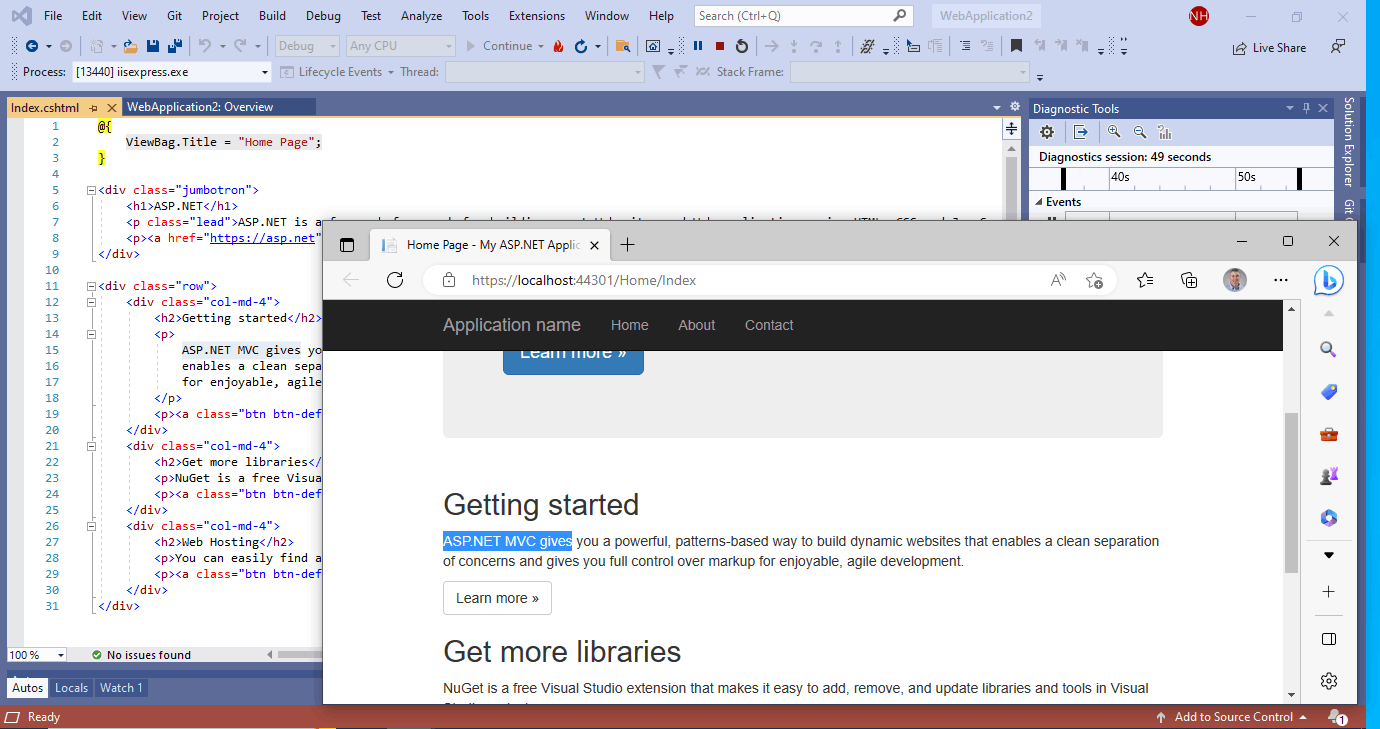This screenshot has width=1380, height=729.
Task: Click the Learn more » button under Getting started
Action: (497, 598)
